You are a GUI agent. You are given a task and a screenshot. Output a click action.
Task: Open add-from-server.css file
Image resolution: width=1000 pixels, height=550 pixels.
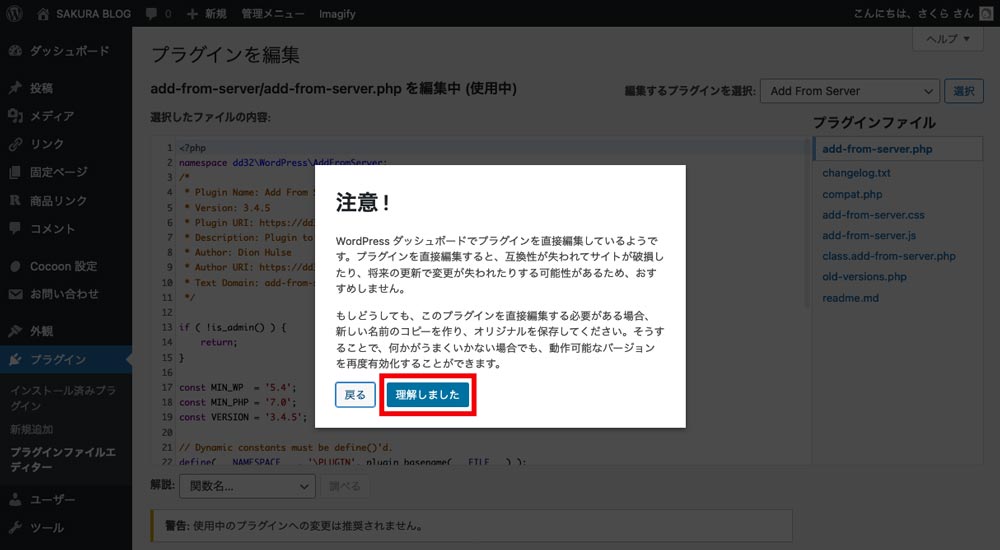873,215
